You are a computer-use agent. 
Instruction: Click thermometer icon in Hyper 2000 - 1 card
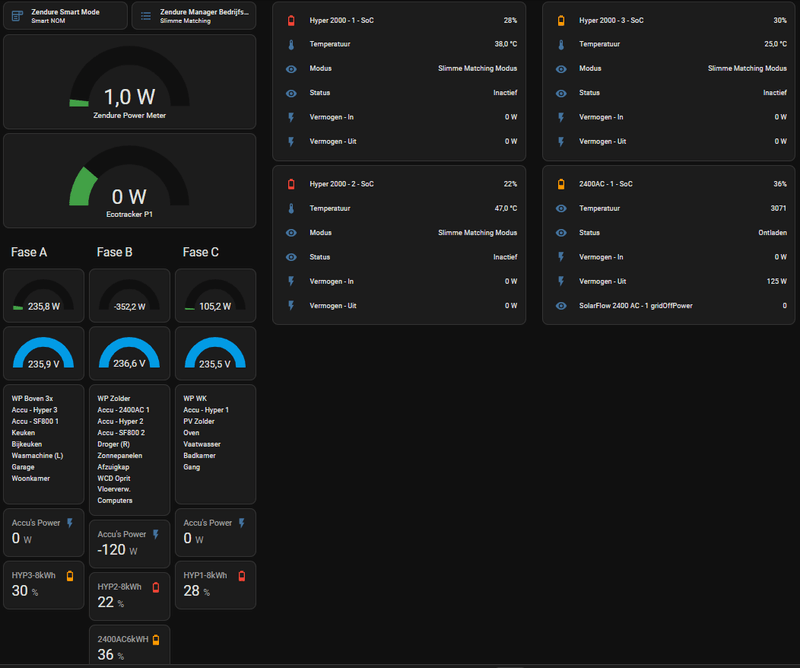click(291, 44)
